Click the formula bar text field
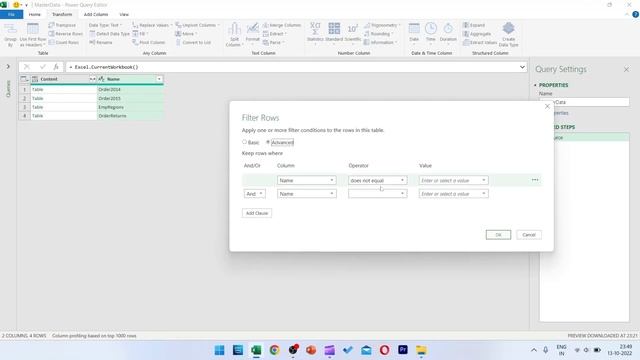The width and height of the screenshot is (640, 360). pyautogui.click(x=292, y=67)
